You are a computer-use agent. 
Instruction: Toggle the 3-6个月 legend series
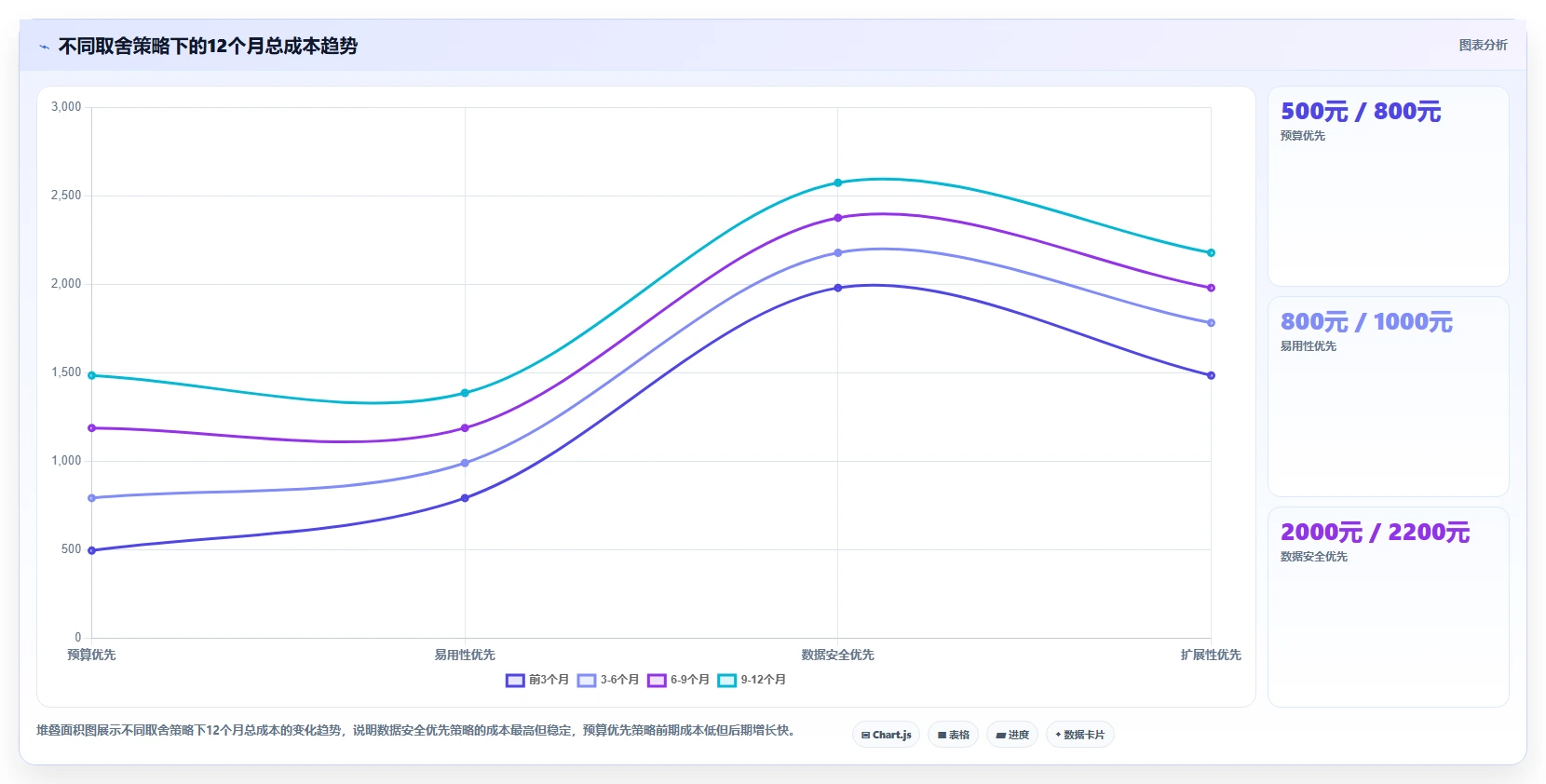[608, 680]
